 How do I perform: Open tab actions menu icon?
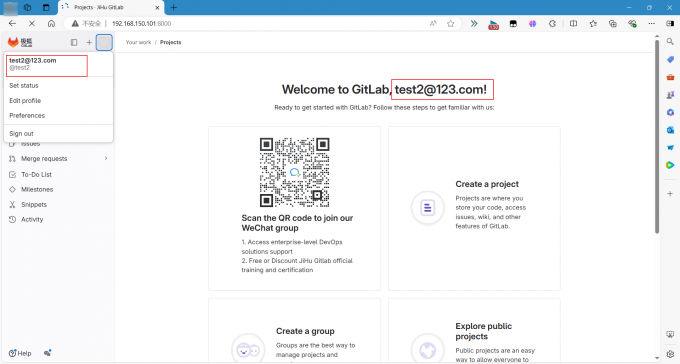(46, 7)
